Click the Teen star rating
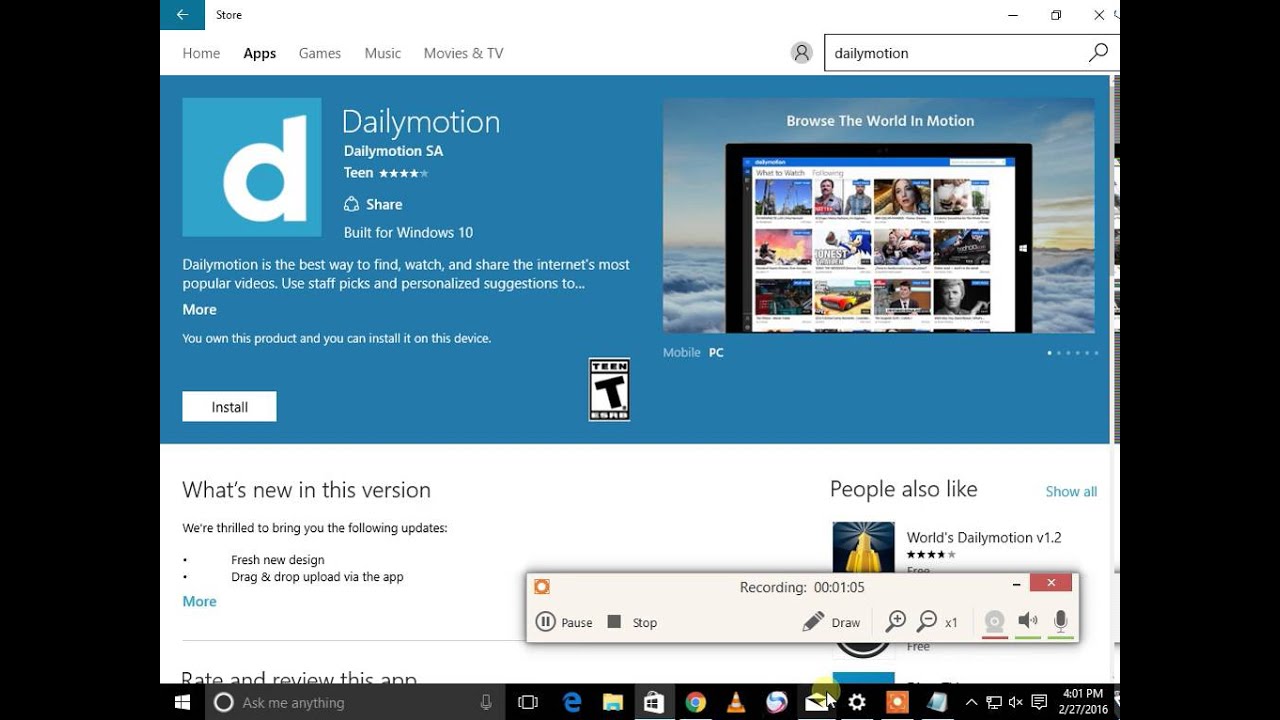The image size is (1280, 720). 403,173
